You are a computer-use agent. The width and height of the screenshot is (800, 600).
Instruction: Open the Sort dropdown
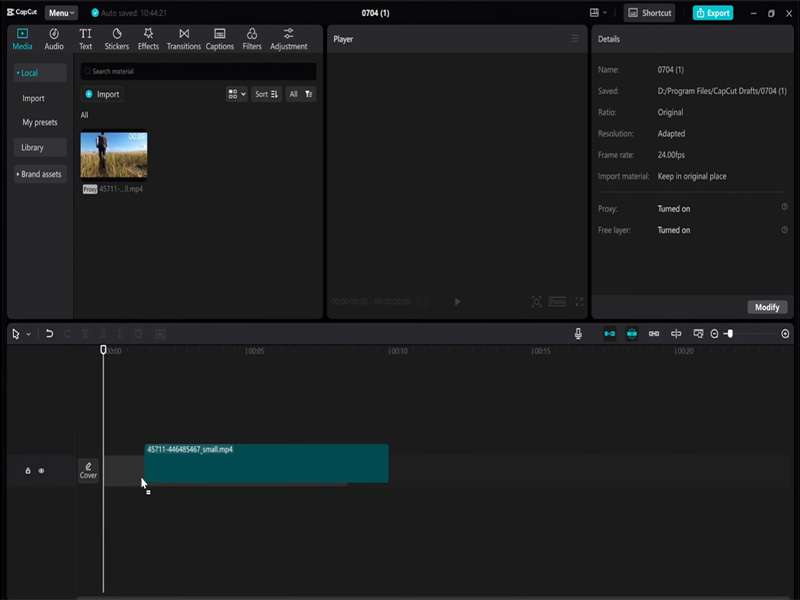coord(264,93)
